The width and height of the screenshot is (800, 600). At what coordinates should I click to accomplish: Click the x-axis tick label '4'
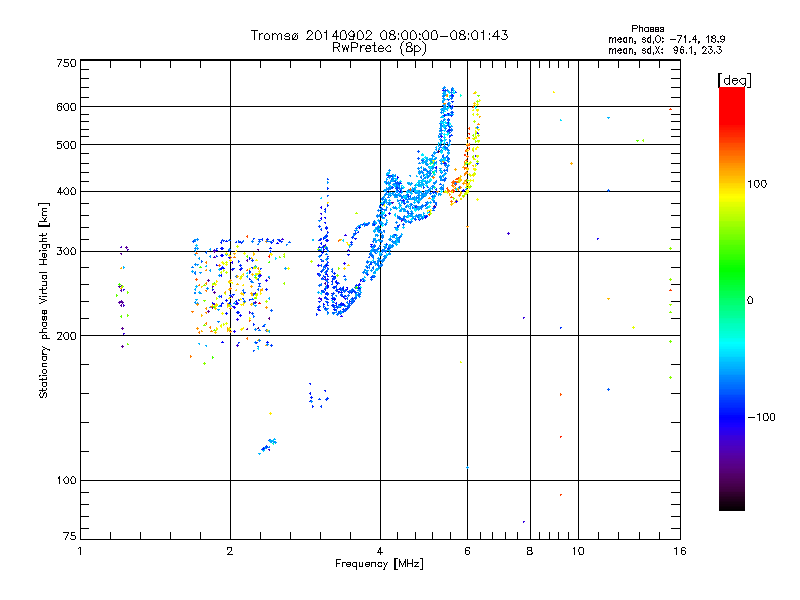point(380,551)
